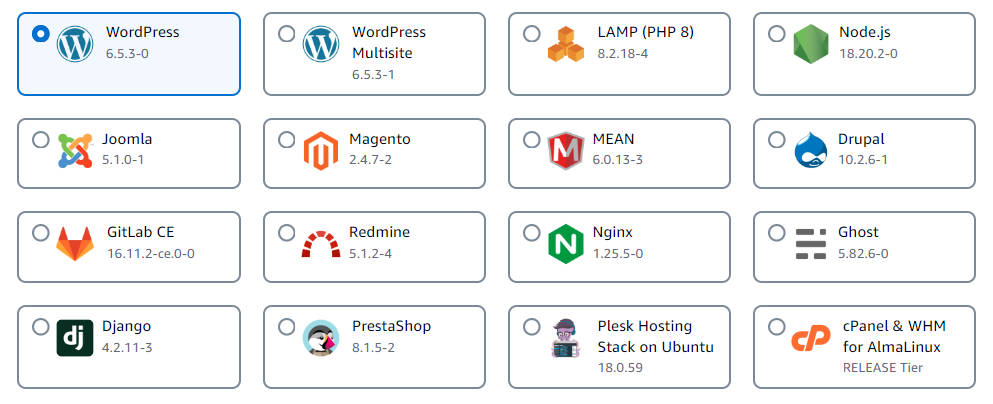Click the Plesk character icon
The height and width of the screenshot is (404, 993).
click(566, 338)
